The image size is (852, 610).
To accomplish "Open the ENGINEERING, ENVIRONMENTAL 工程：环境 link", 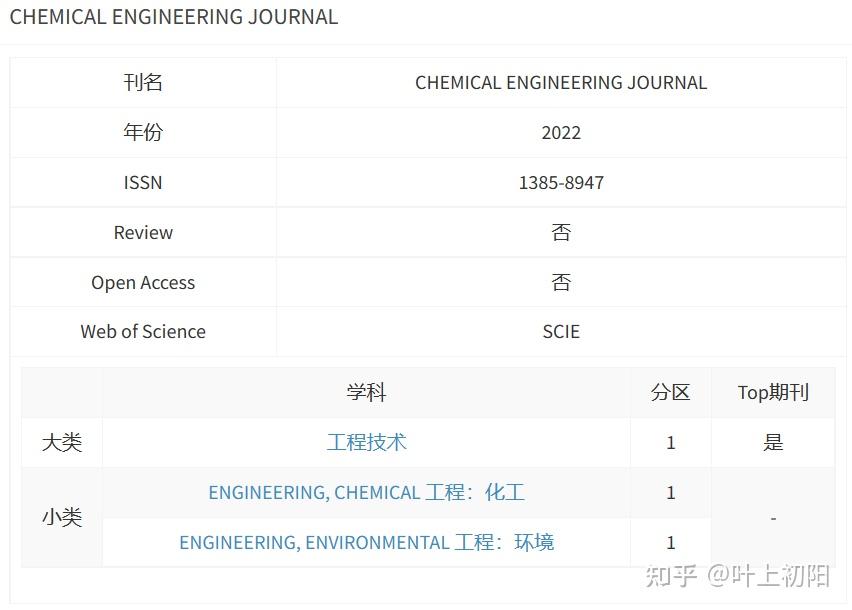I will pyautogui.click(x=367, y=542).
